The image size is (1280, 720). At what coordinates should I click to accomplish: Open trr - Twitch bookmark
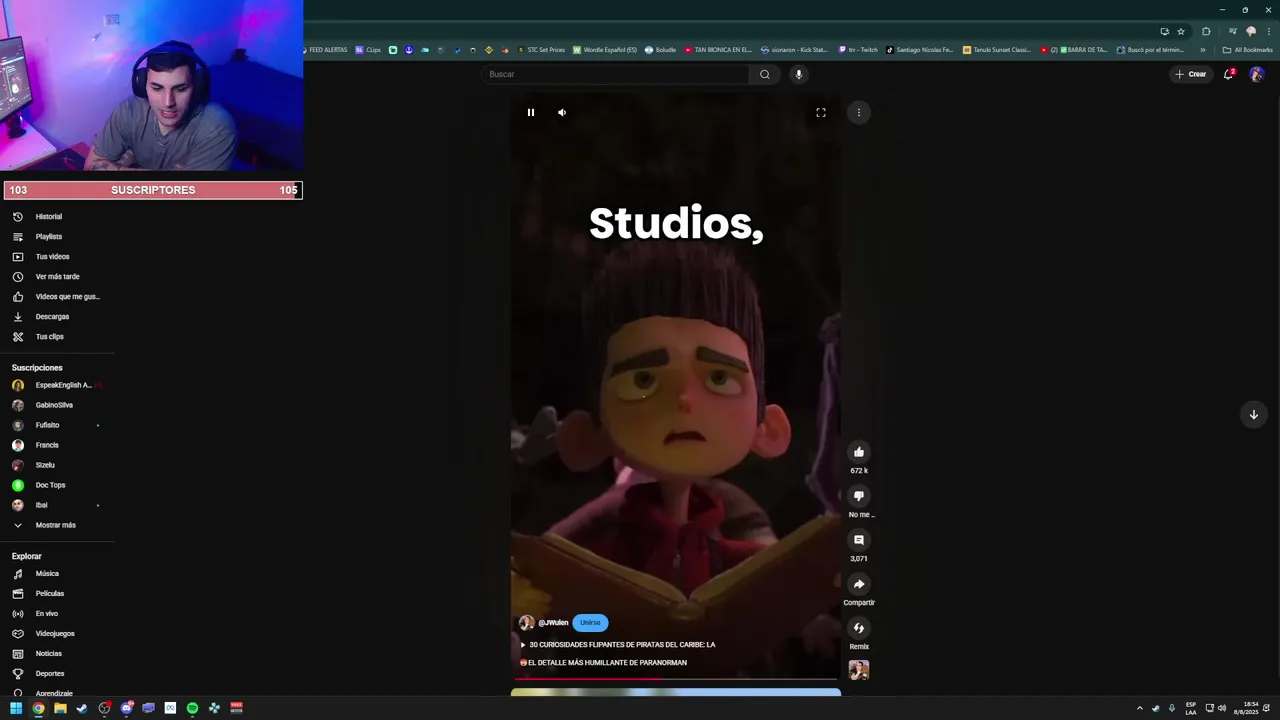858,50
